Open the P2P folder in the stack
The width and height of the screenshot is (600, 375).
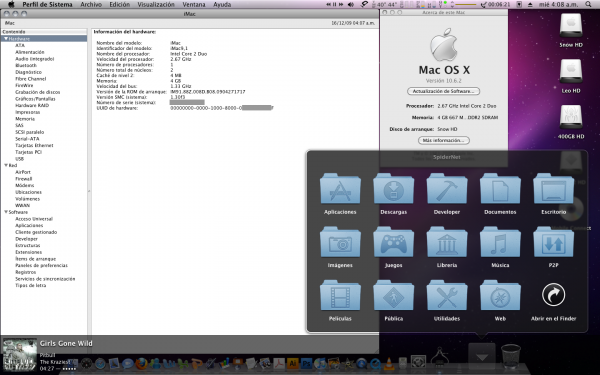click(x=553, y=242)
